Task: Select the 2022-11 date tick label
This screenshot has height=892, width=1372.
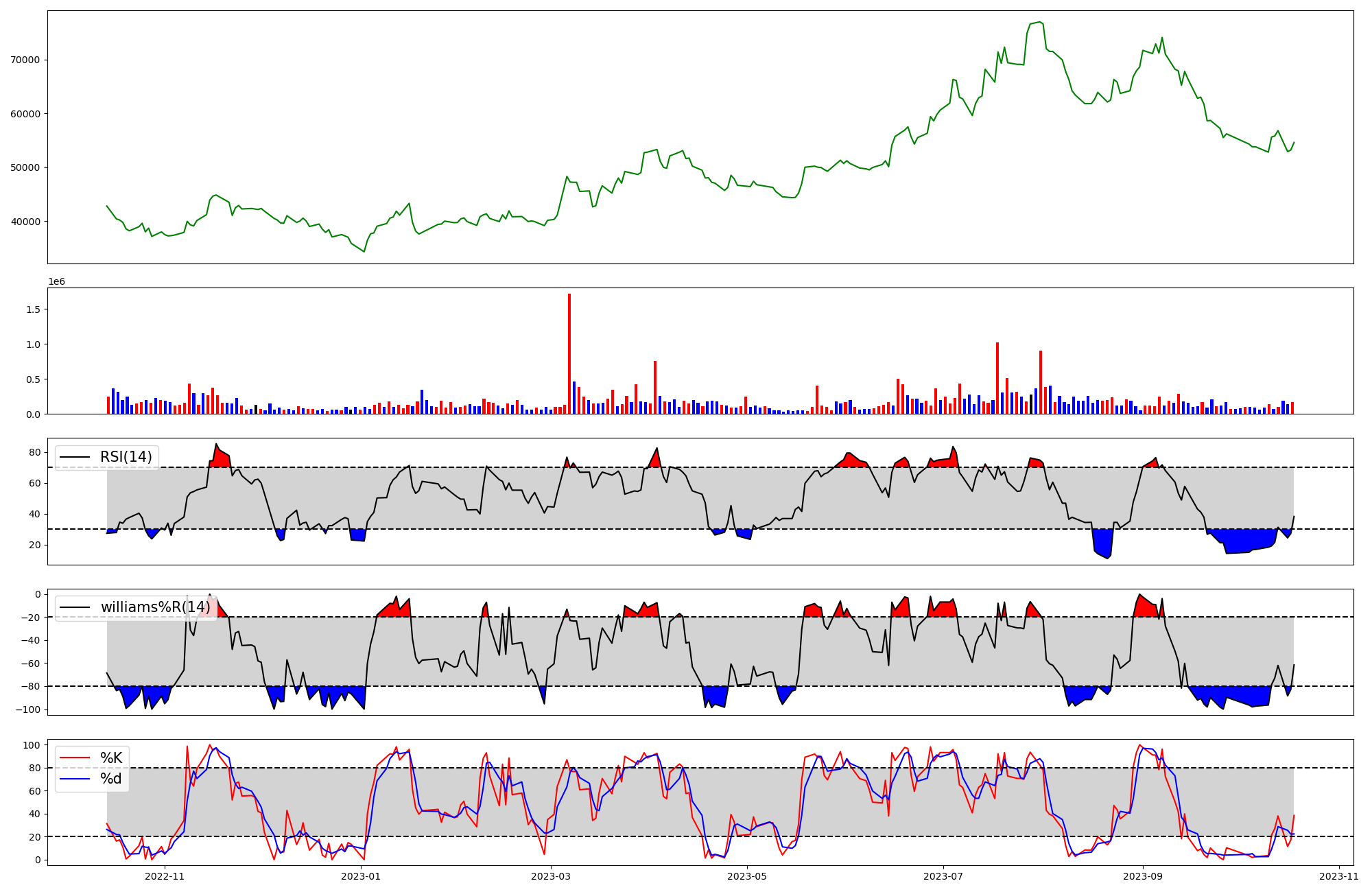Action: tap(165, 876)
